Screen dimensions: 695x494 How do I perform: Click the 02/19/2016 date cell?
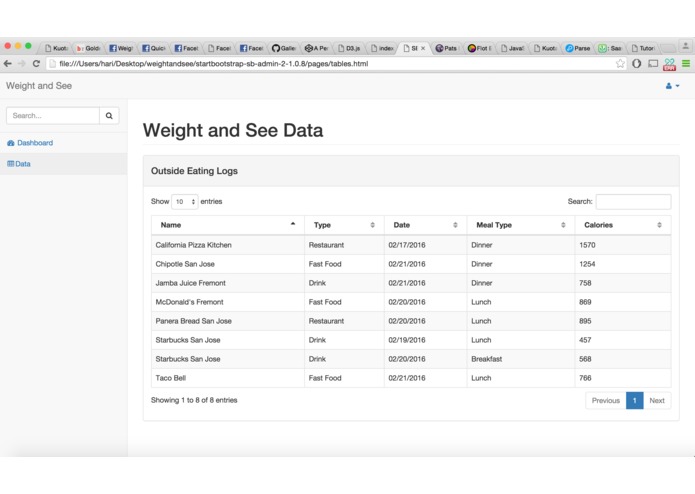pyautogui.click(x=426, y=340)
